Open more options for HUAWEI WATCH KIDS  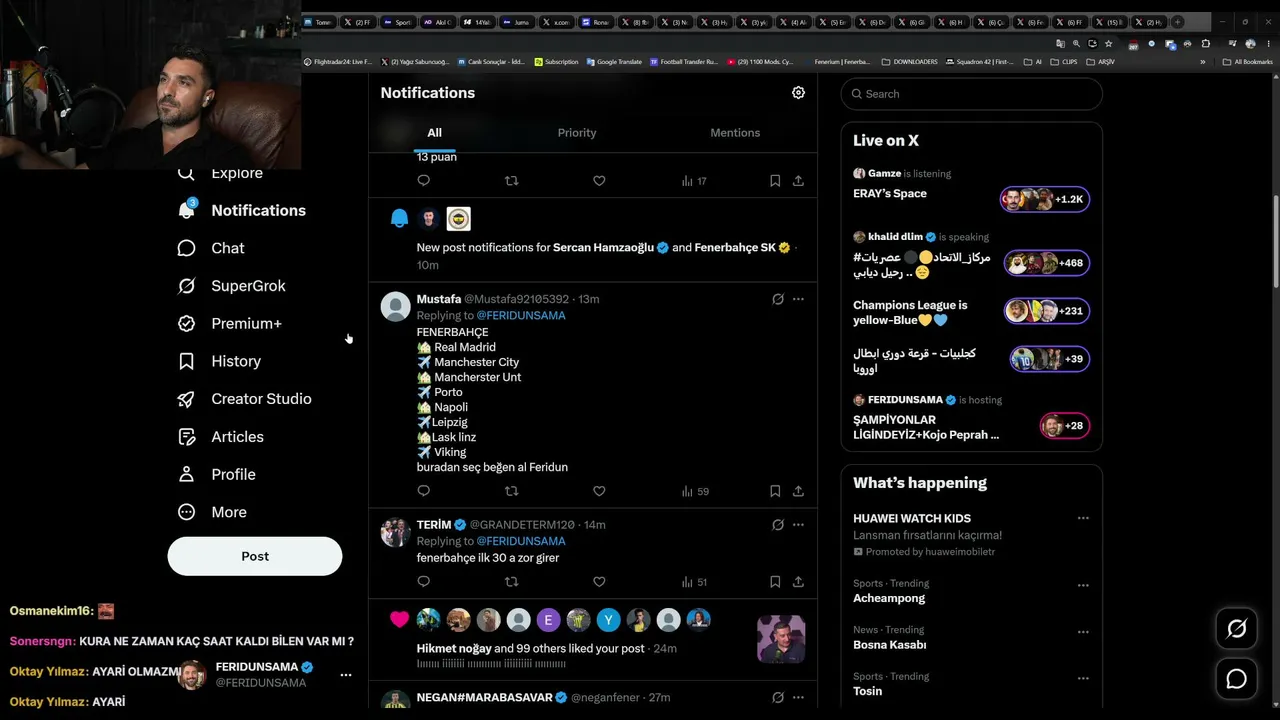(1083, 518)
